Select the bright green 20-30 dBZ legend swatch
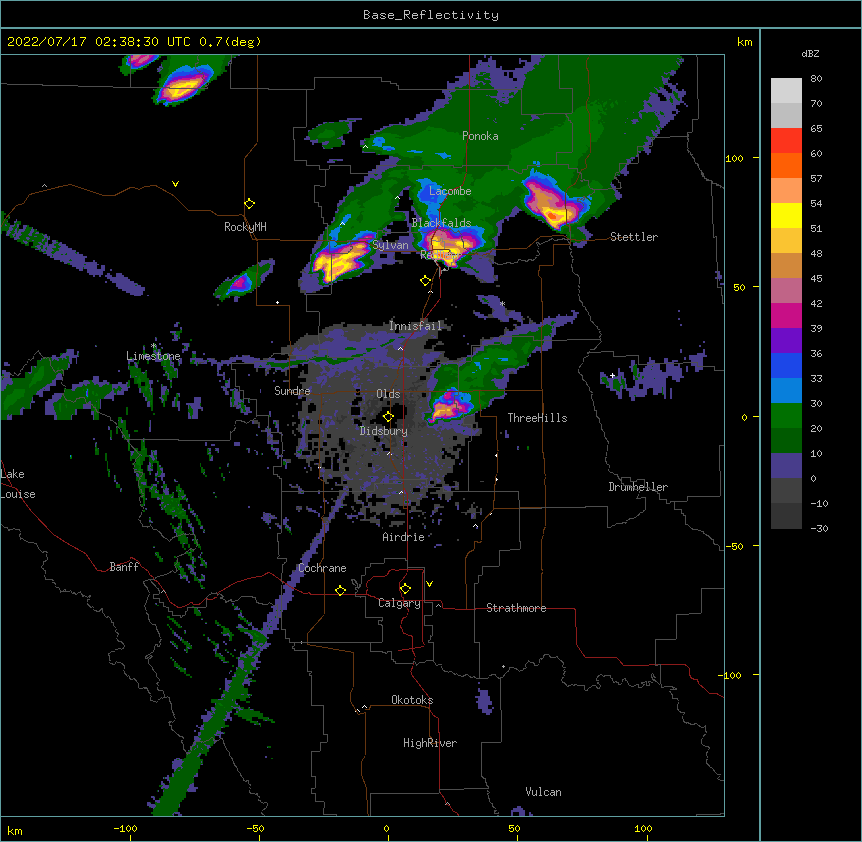 tap(786, 416)
